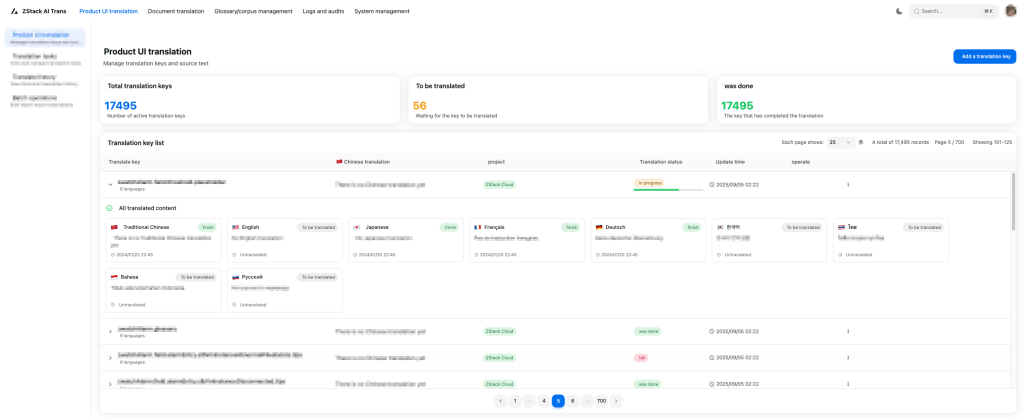Viewport: 1024px width, 419px height.
Task: Open the three-dot menu for the fail row
Action: [x=848, y=357]
